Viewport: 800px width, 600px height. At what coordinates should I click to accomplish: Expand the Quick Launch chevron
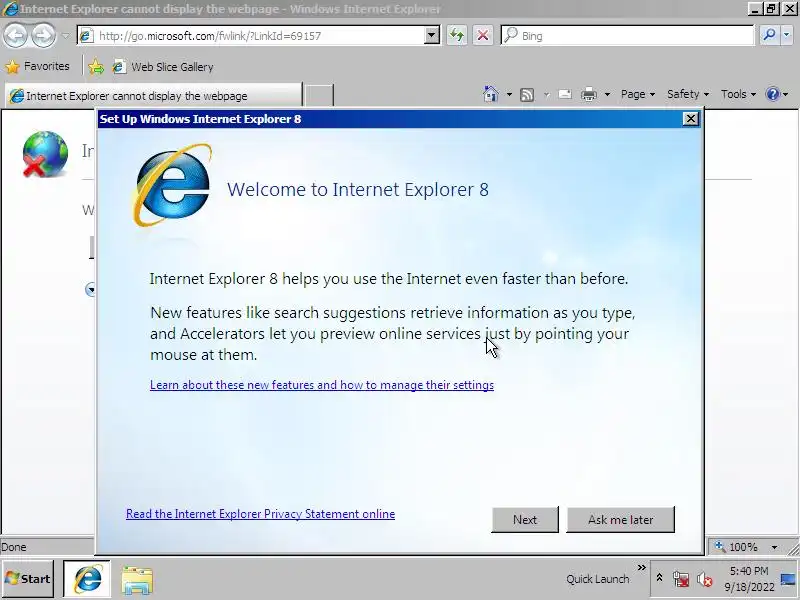point(641,567)
